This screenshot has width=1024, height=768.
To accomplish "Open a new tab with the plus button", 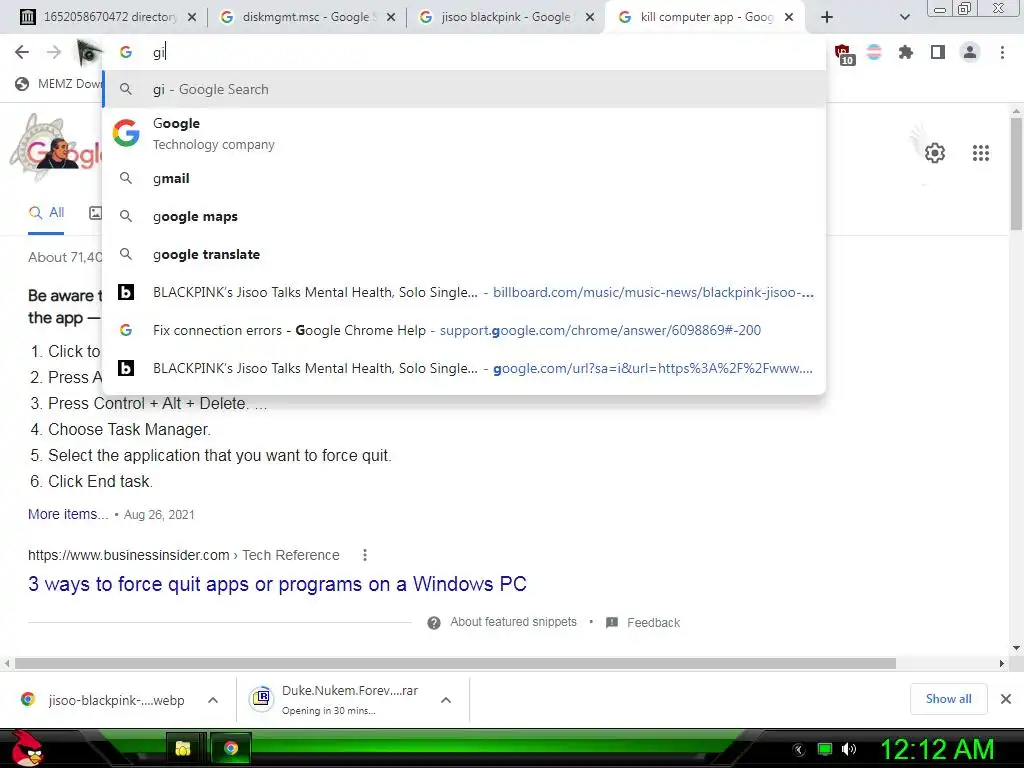I will 827,17.
